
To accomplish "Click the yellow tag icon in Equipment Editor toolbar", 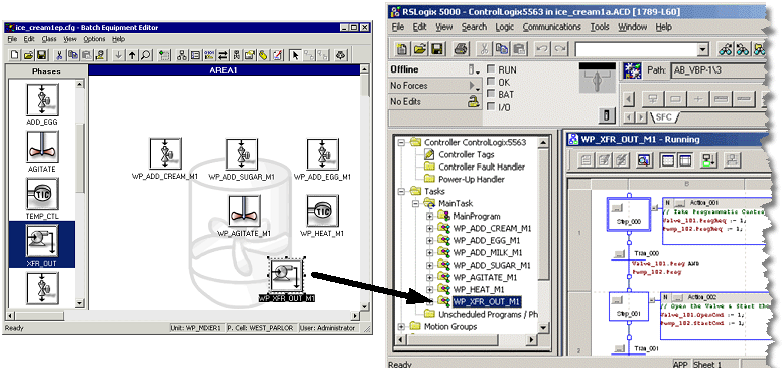I will 263,55.
